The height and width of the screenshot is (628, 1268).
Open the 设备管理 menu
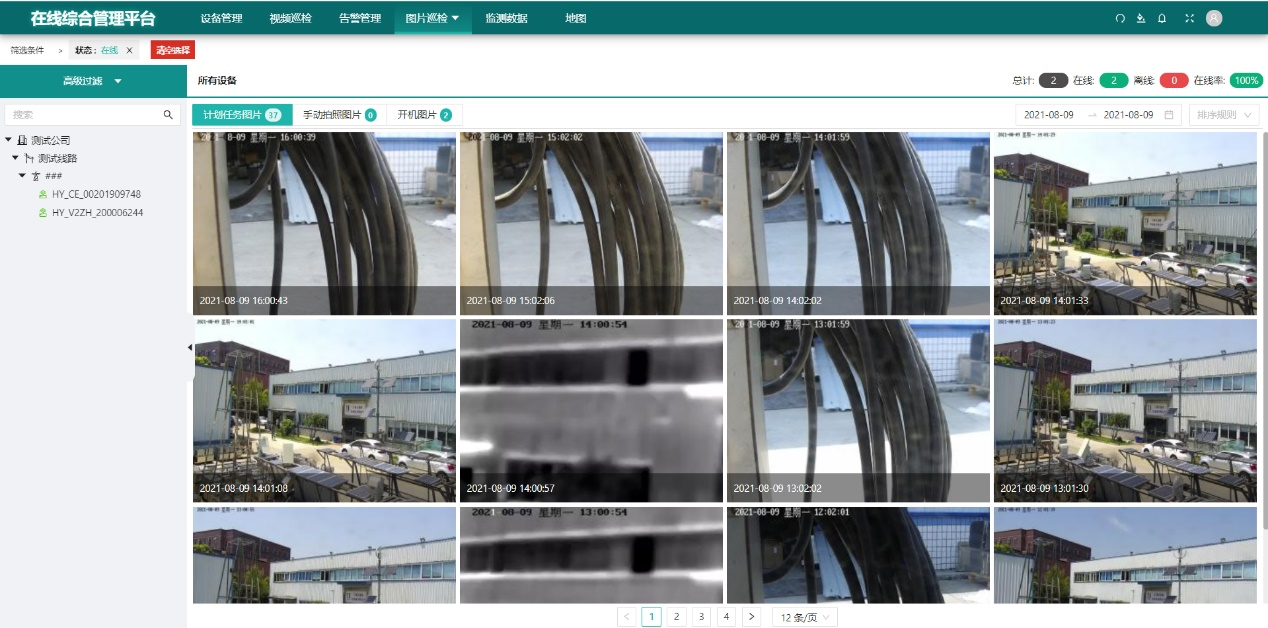click(x=221, y=18)
